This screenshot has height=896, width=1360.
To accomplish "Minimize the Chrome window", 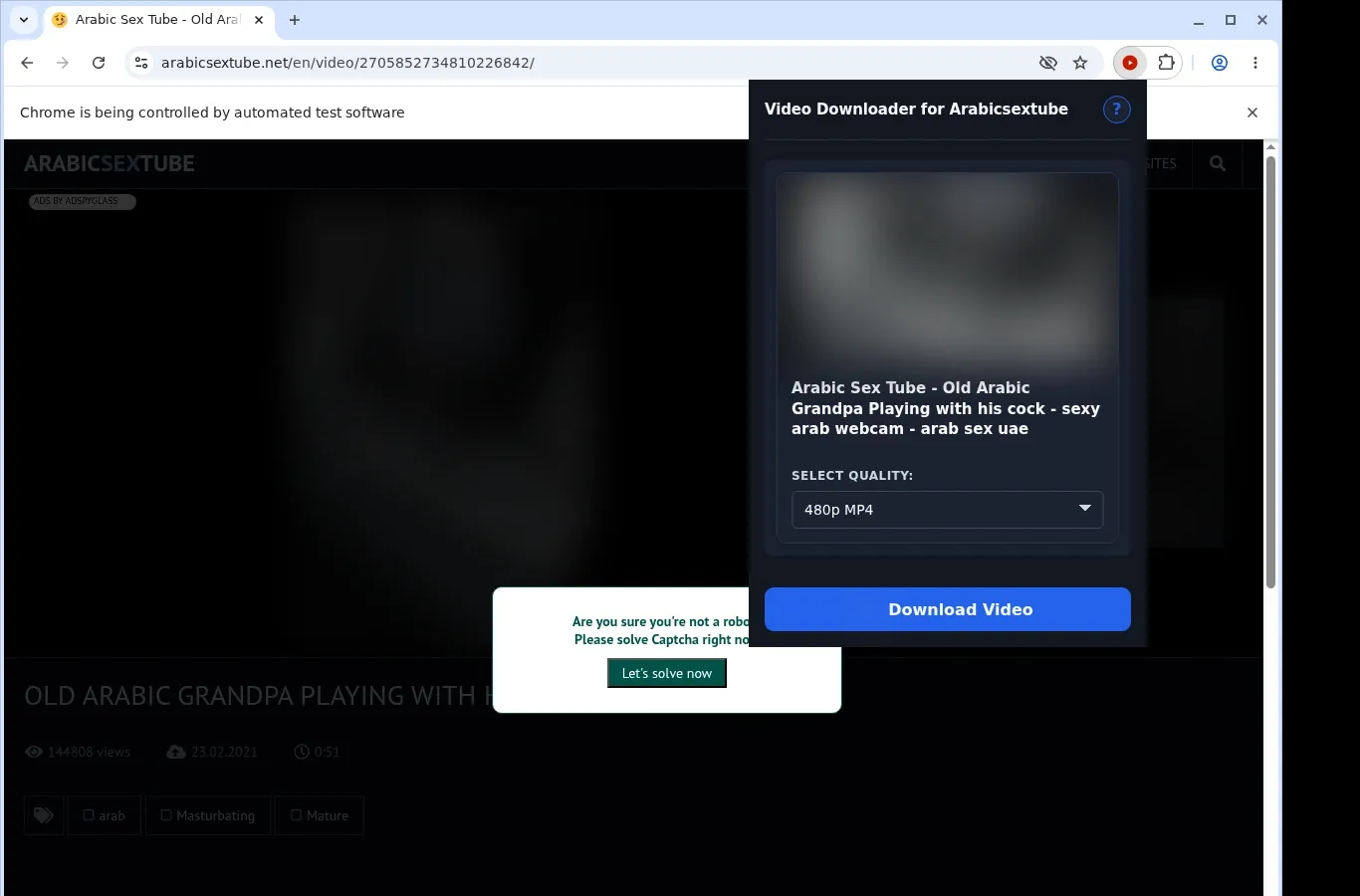I will tap(1199, 20).
